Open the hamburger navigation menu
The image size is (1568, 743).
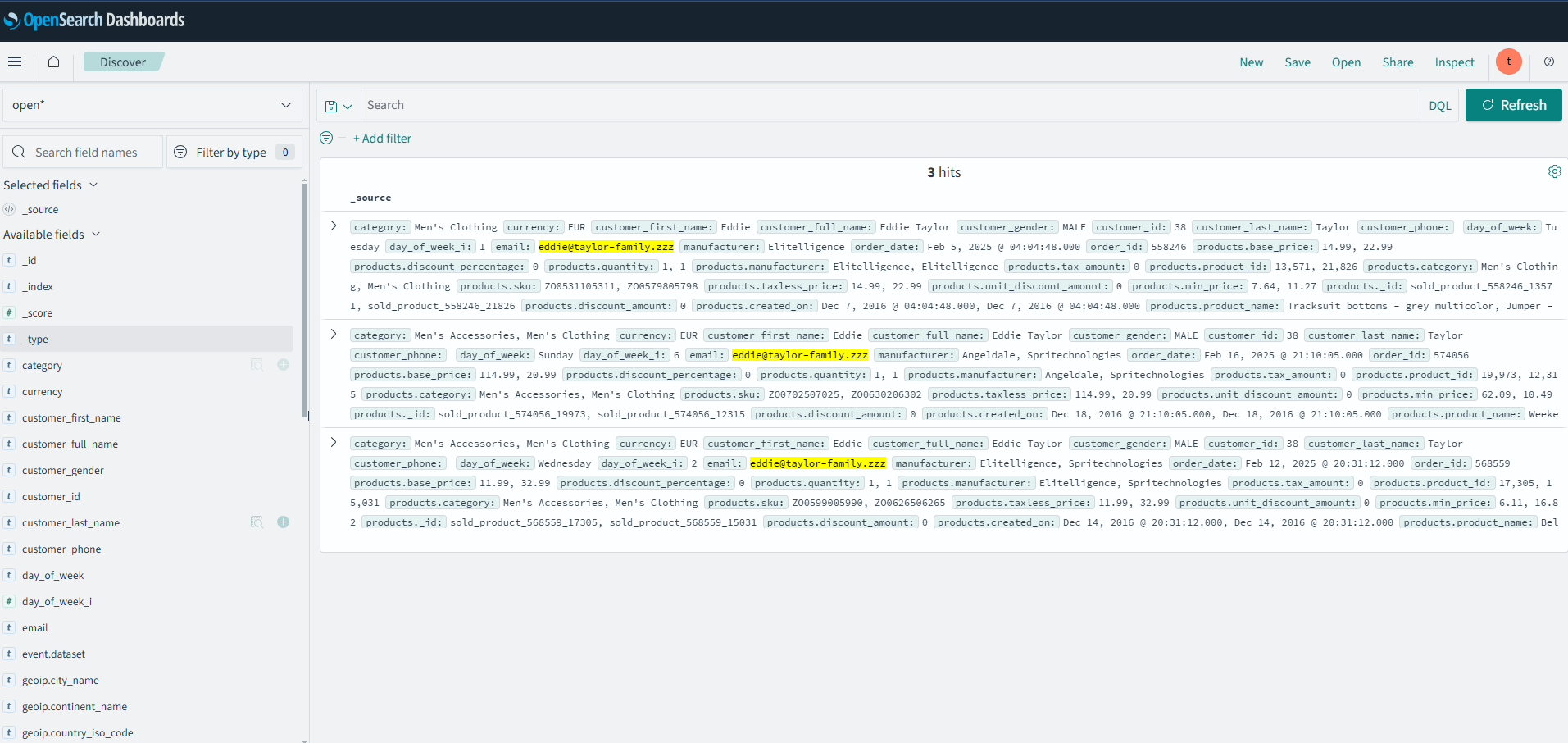(15, 62)
